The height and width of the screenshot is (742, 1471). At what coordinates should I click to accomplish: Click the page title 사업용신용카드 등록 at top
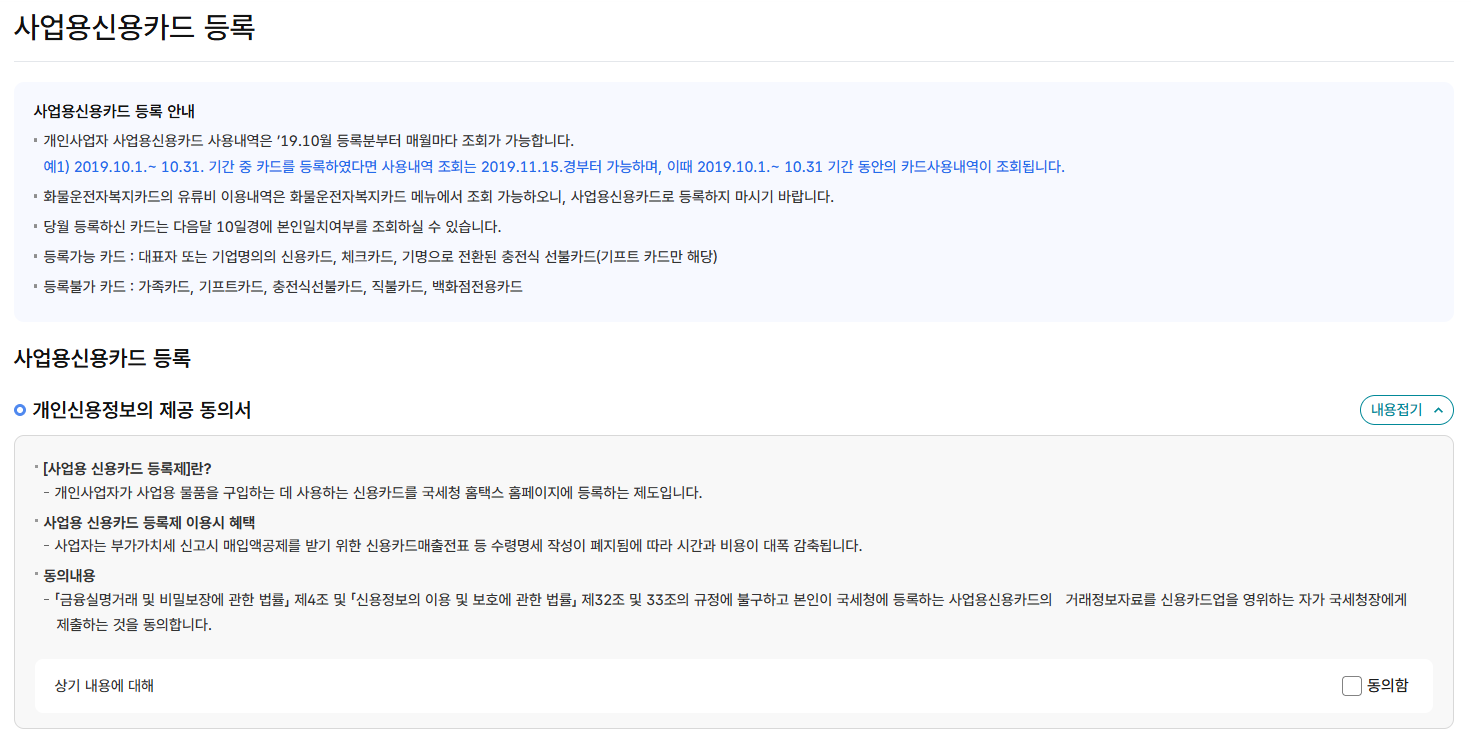135,27
